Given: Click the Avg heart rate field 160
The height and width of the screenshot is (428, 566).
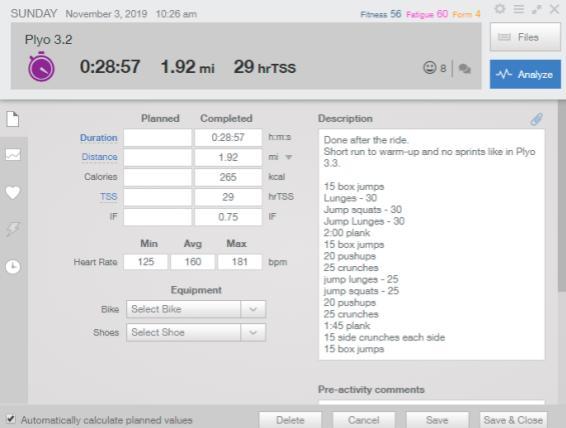Looking at the screenshot, I should pos(193,262).
